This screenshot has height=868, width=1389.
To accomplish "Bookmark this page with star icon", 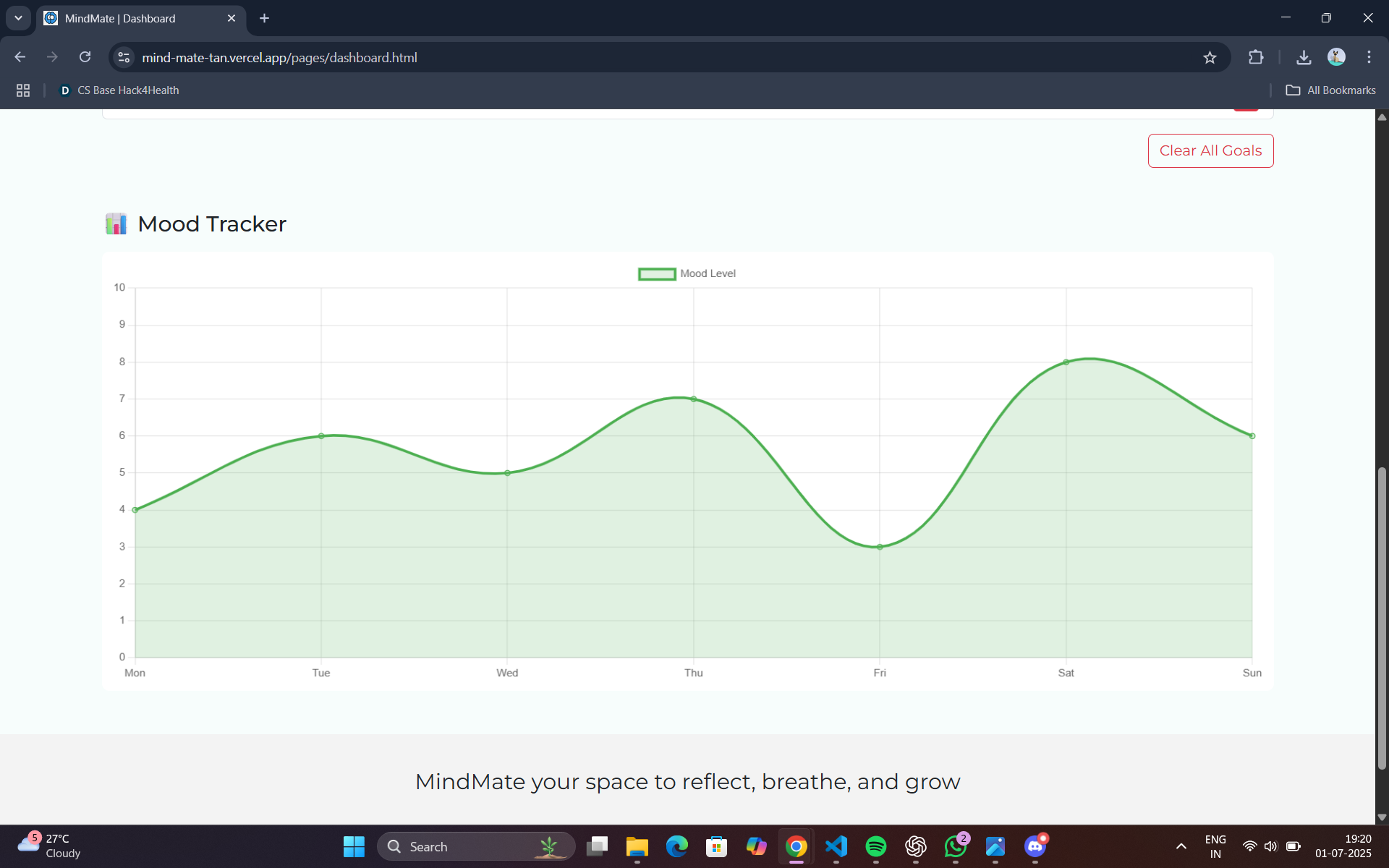I will (x=1210, y=58).
